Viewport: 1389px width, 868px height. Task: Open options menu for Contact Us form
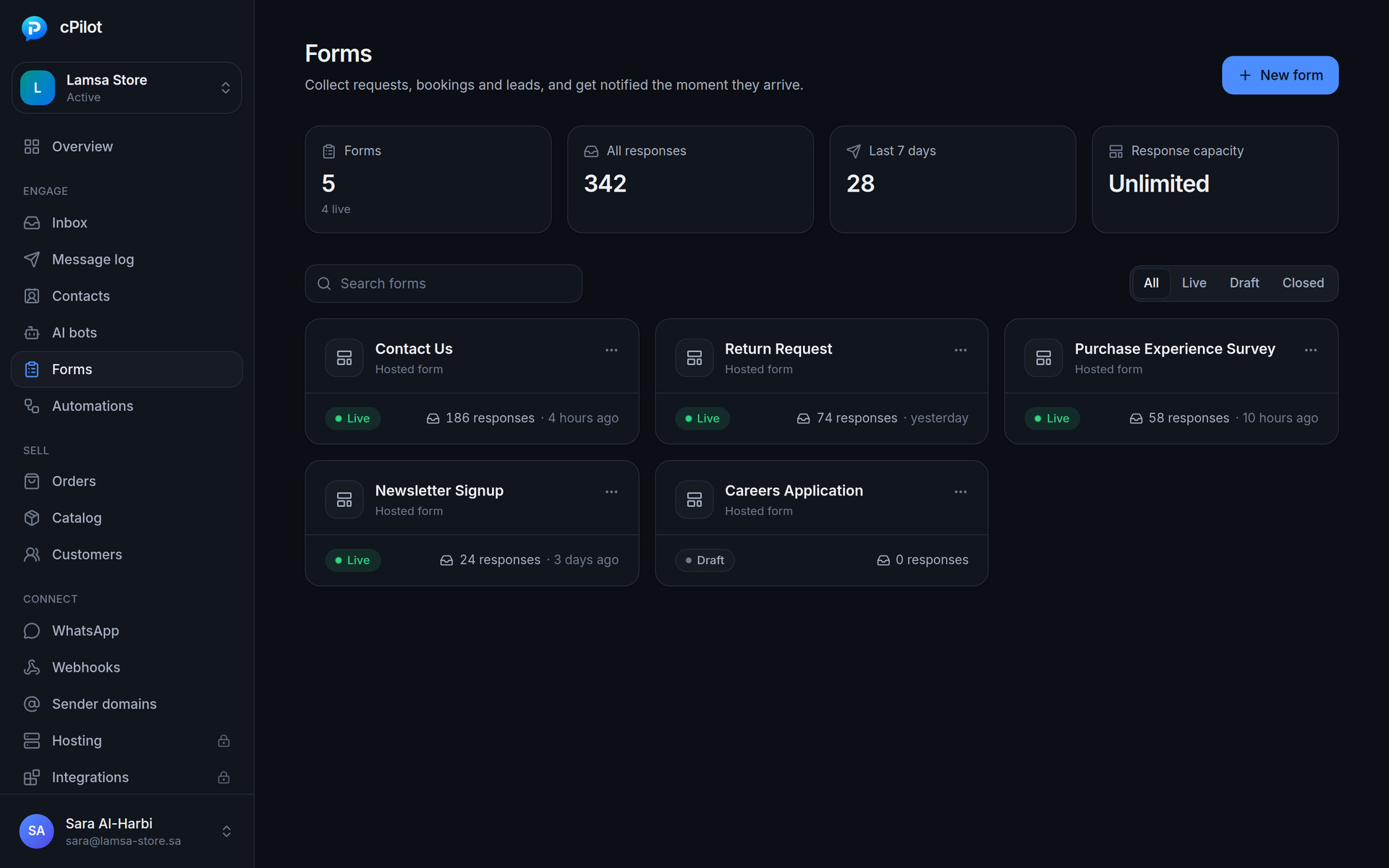(611, 350)
